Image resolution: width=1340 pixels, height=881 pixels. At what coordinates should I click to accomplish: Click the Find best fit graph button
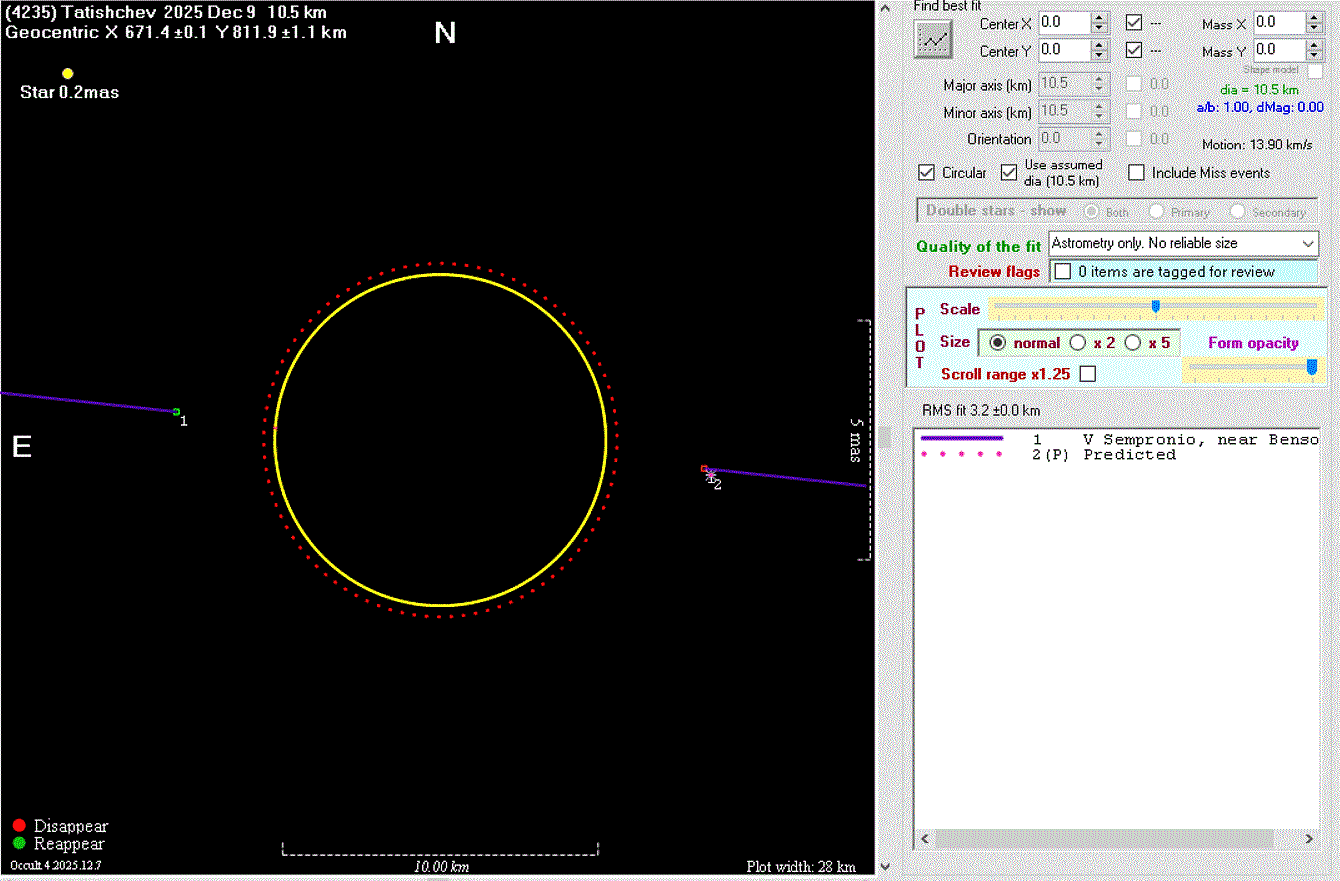coord(933,40)
